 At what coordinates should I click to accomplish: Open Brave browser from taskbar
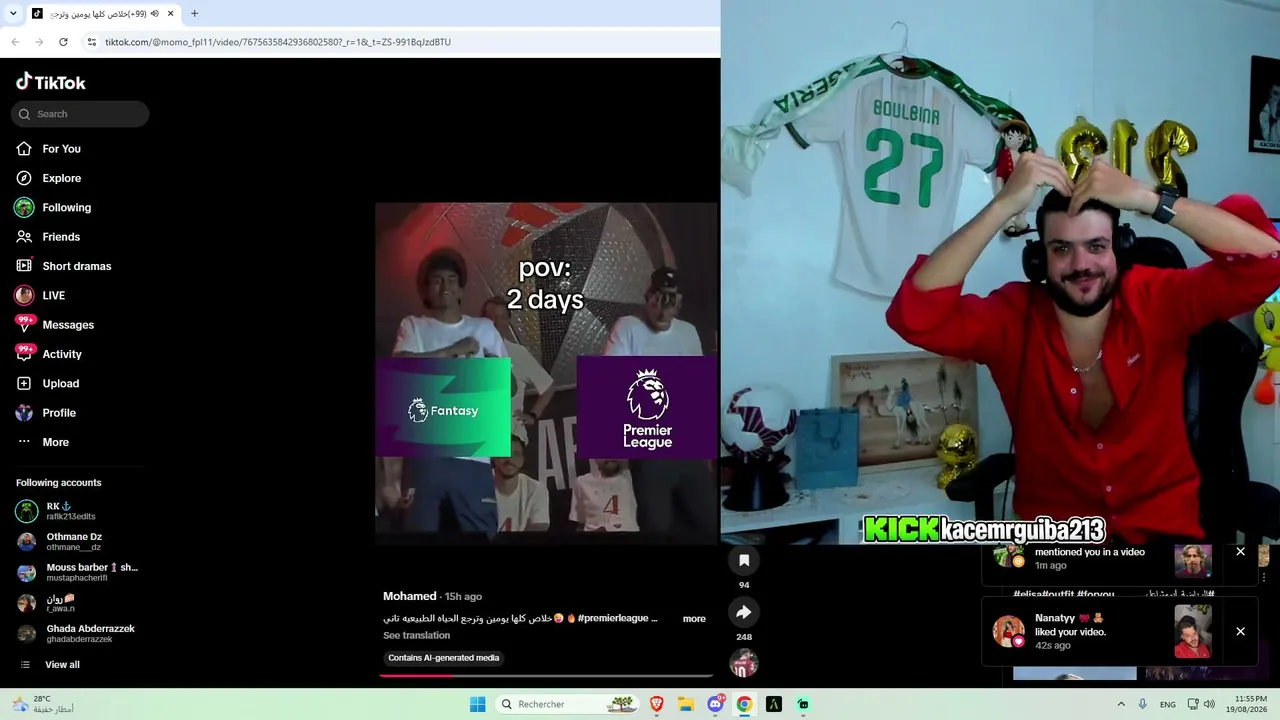[657, 704]
